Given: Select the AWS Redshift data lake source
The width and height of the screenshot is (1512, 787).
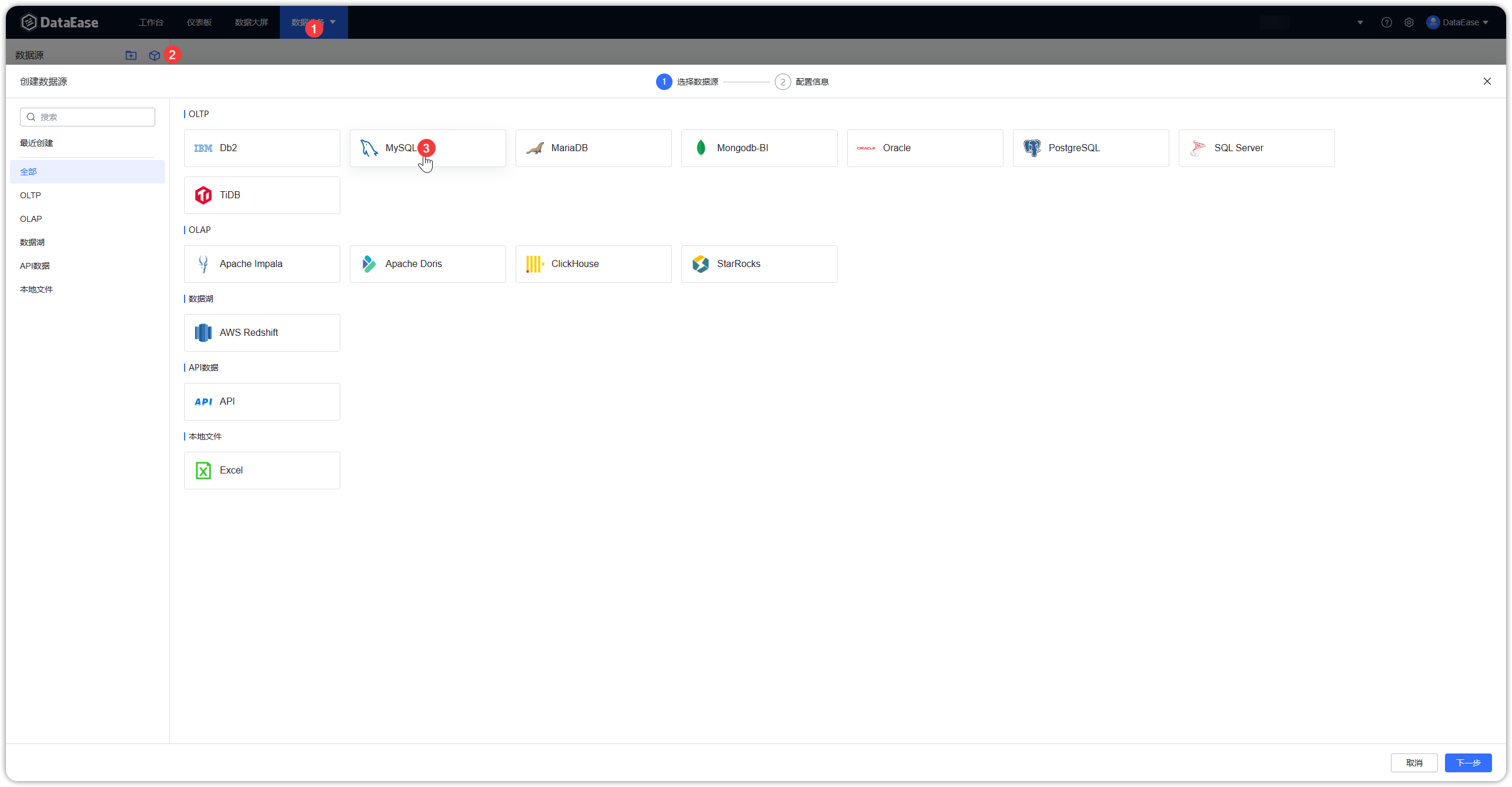Looking at the screenshot, I should coord(262,332).
